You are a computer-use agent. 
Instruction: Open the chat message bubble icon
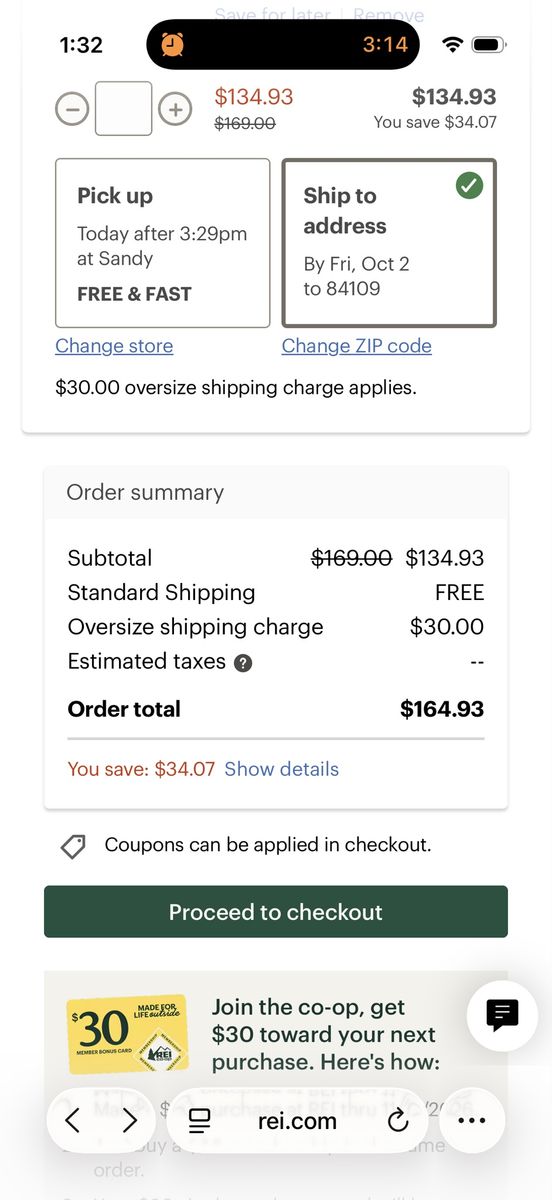pyautogui.click(x=502, y=1015)
